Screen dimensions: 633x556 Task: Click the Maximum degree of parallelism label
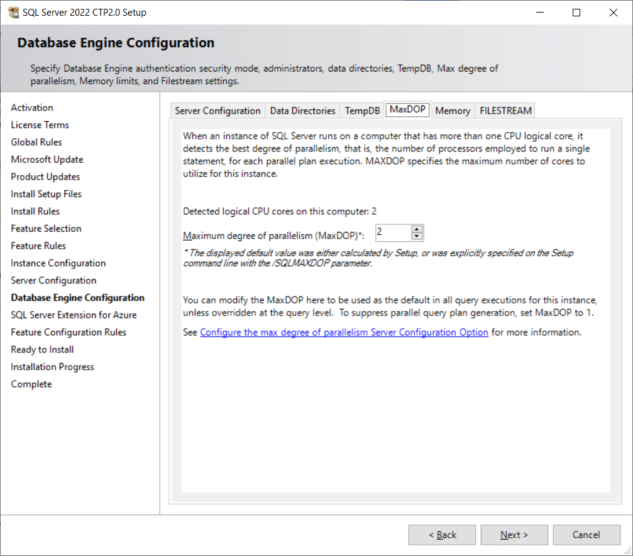274,236
